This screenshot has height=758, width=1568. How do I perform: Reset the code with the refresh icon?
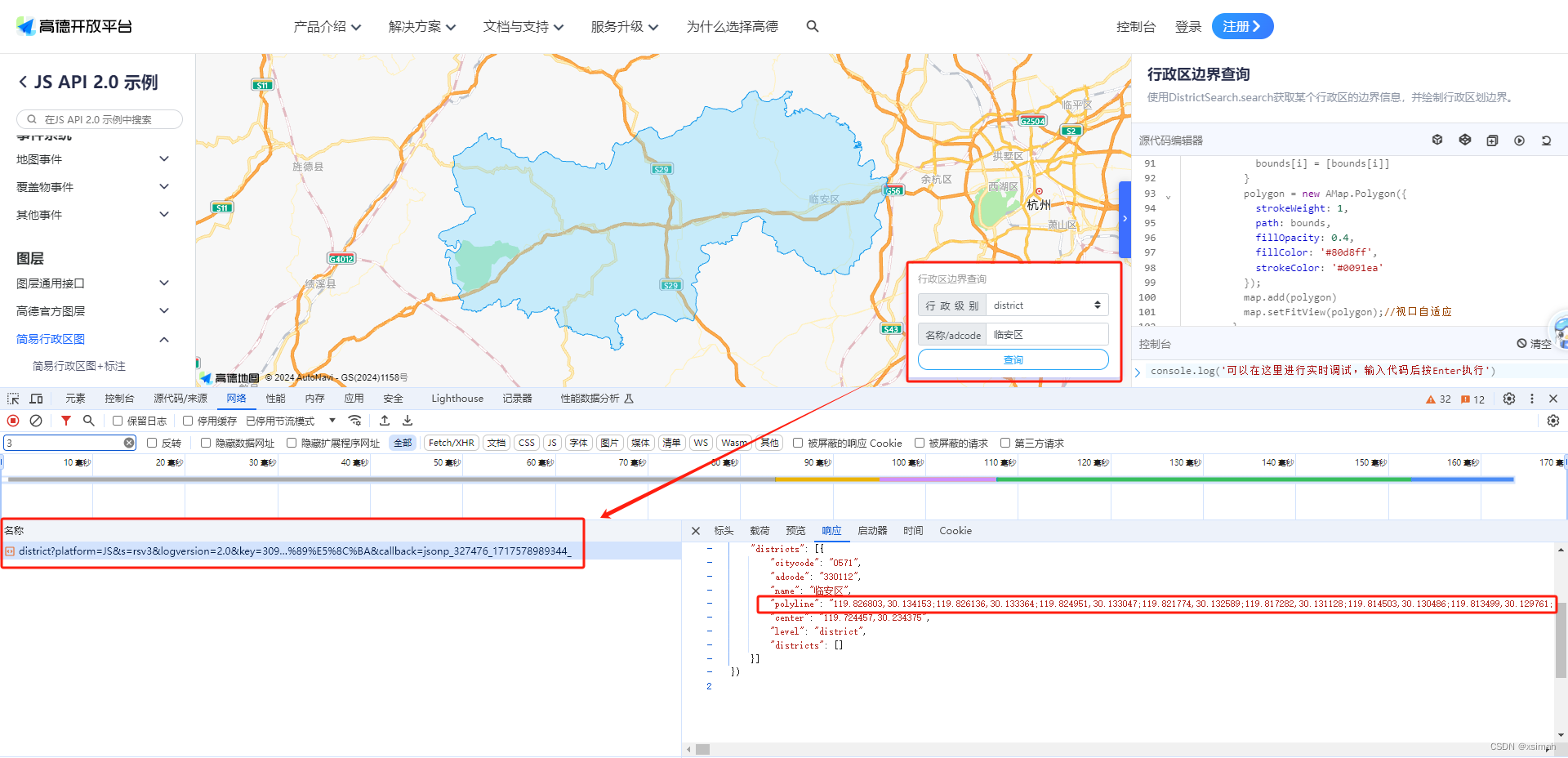click(1546, 140)
